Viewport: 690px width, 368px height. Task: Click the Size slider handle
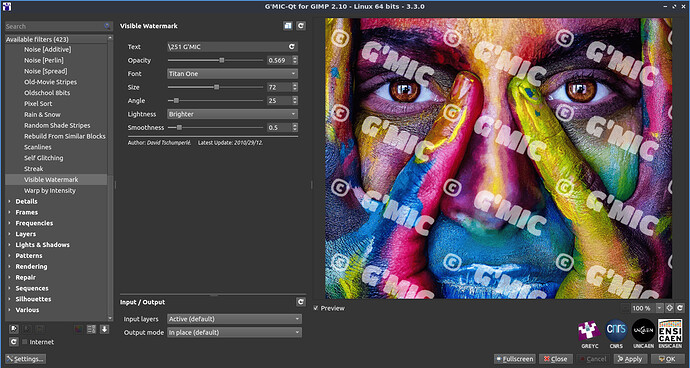coord(217,87)
